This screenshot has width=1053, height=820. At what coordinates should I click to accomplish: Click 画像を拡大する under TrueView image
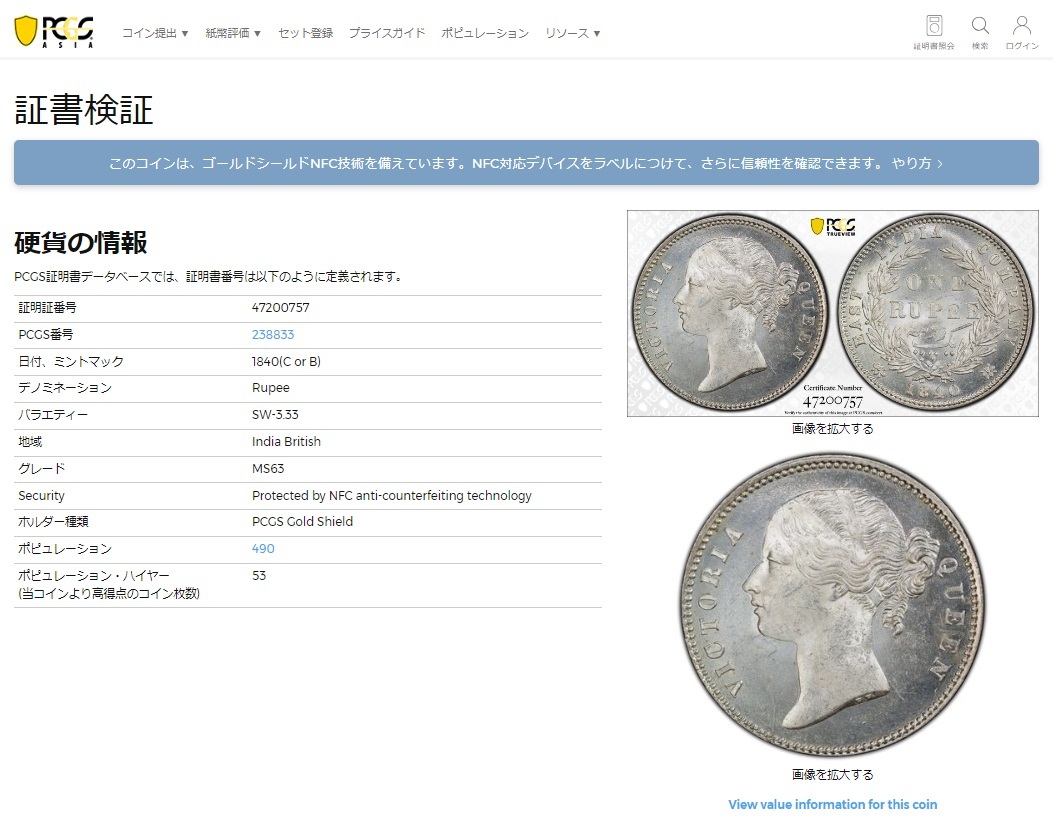(833, 428)
